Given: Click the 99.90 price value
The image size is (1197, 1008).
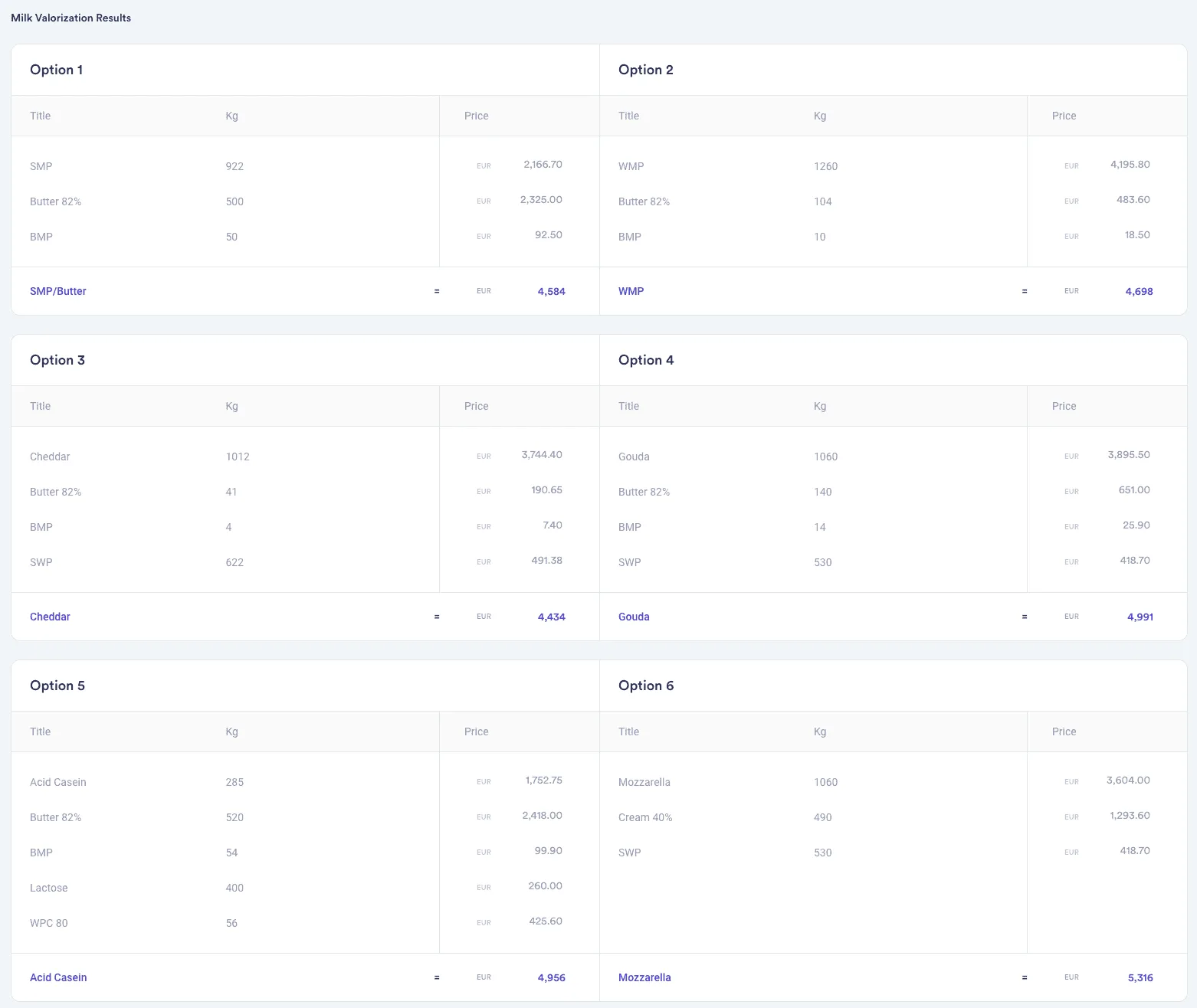Looking at the screenshot, I should [549, 851].
